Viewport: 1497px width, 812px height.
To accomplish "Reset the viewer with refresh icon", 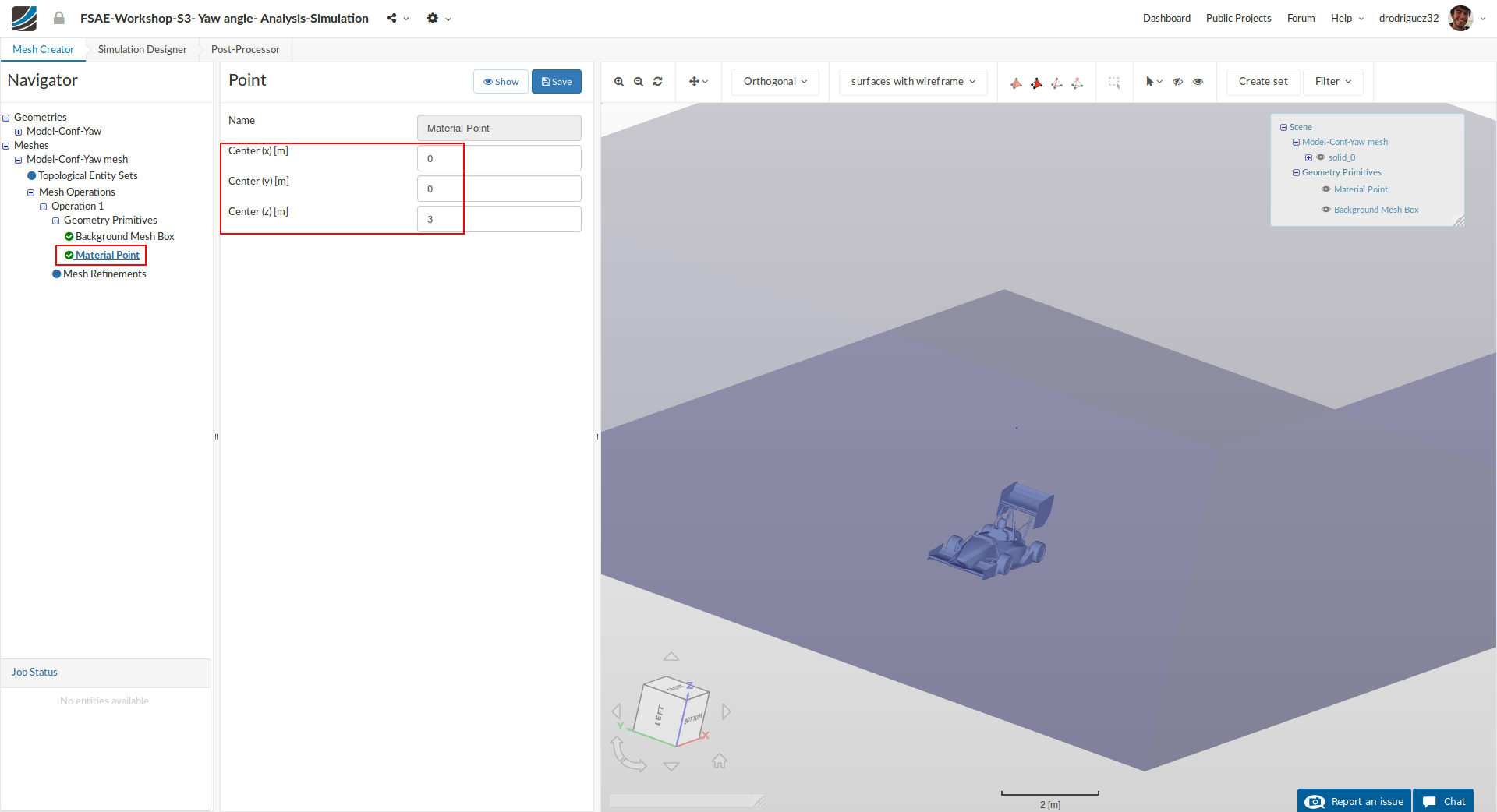I will point(658,82).
